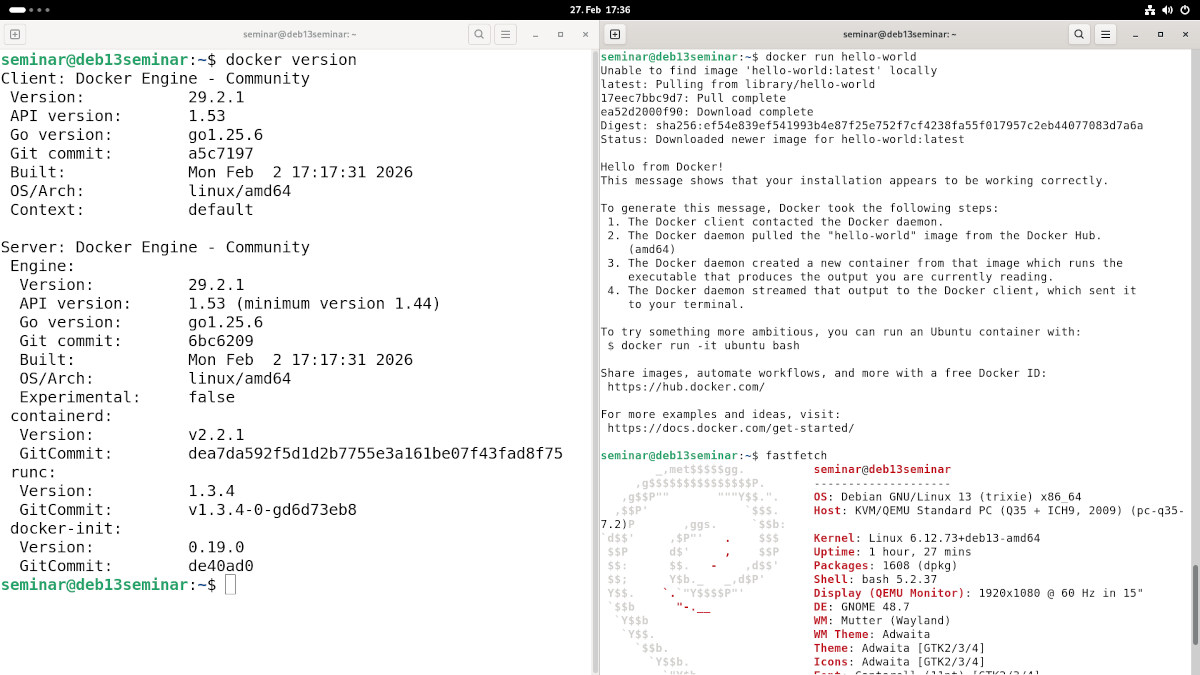Open the Activities overview from top bar
The image size is (1200, 675).
pyautogui.click(x=30, y=9)
